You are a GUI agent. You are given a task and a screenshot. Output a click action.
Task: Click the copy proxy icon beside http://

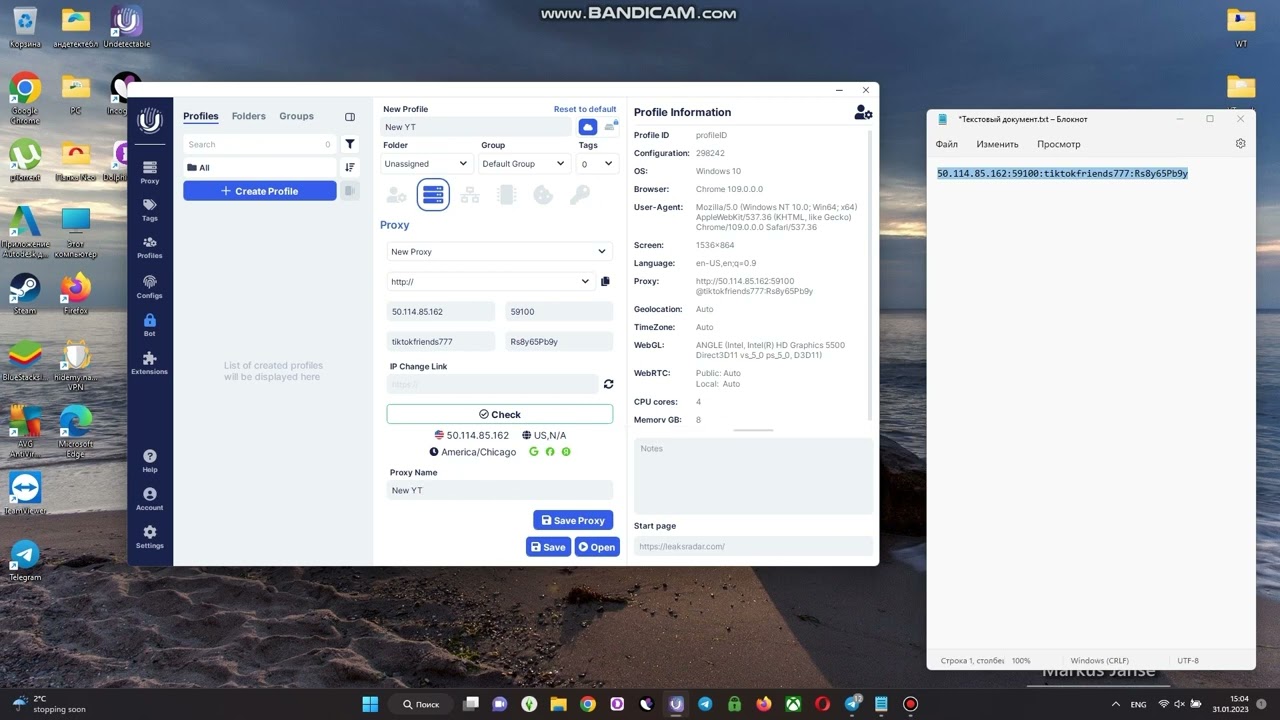click(605, 282)
